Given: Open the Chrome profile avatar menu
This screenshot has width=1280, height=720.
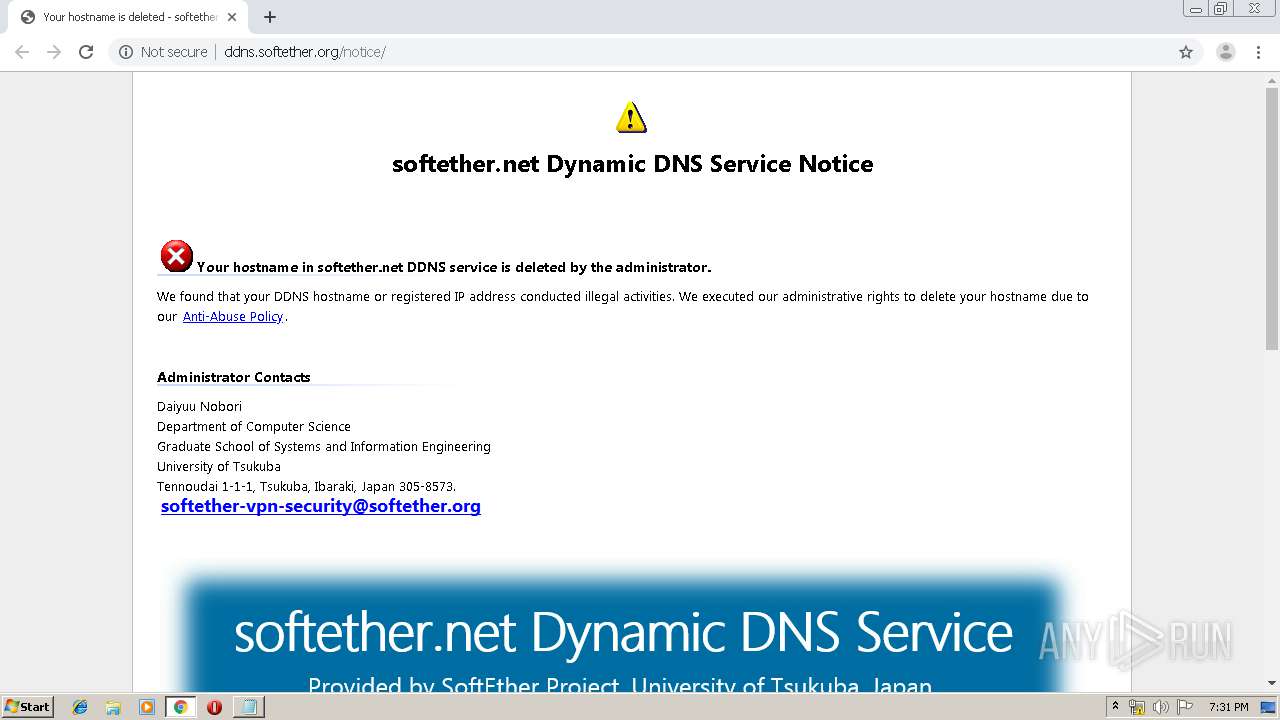Looking at the screenshot, I should (x=1226, y=52).
